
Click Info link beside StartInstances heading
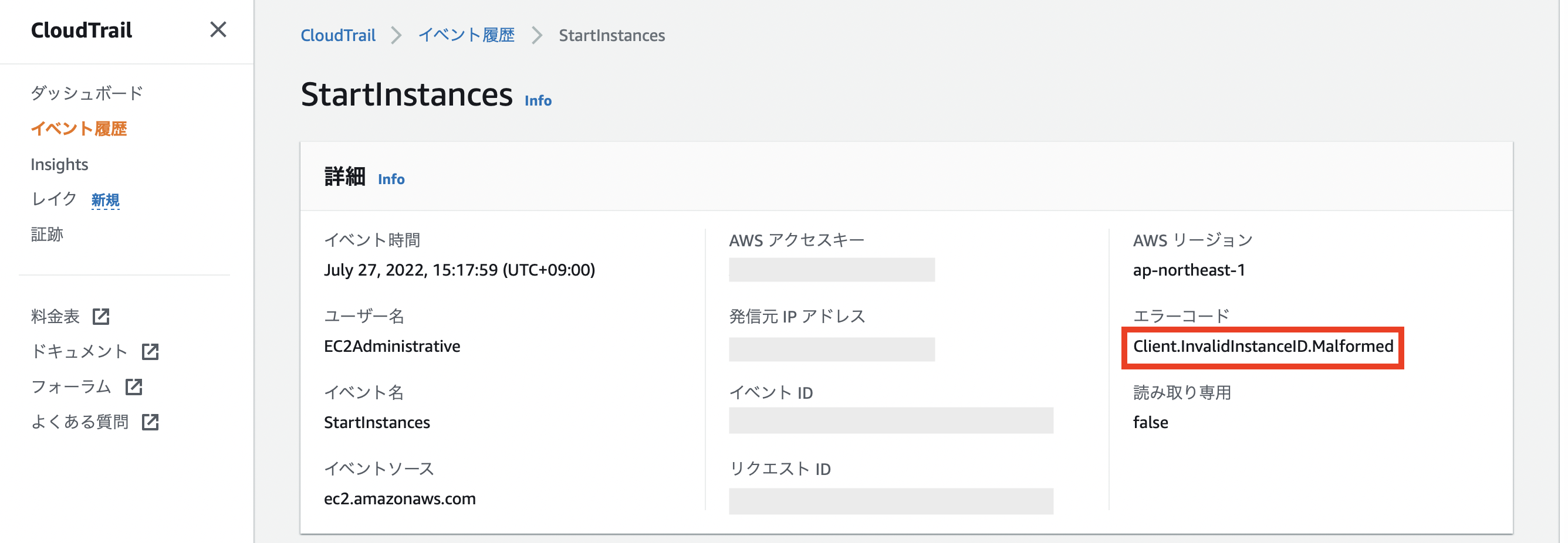pyautogui.click(x=538, y=101)
